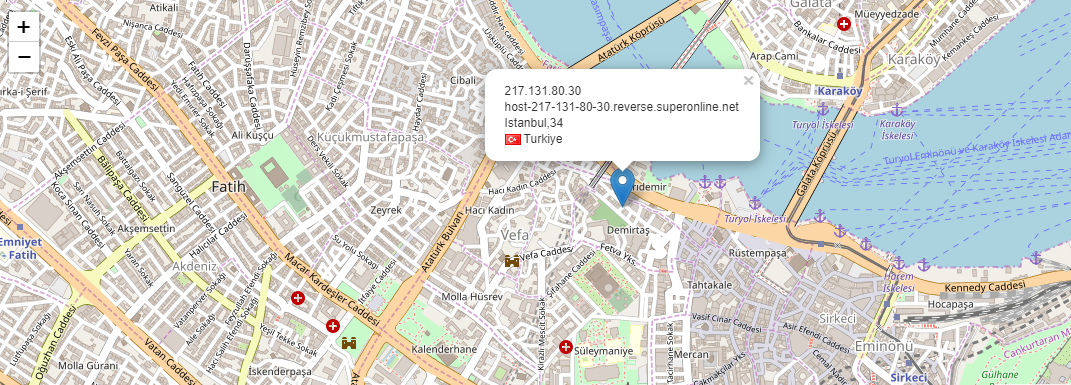Image resolution: width=1071 pixels, height=385 pixels.
Task: Click the castle icon beside Vefa Caddesi
Action: 512,260
